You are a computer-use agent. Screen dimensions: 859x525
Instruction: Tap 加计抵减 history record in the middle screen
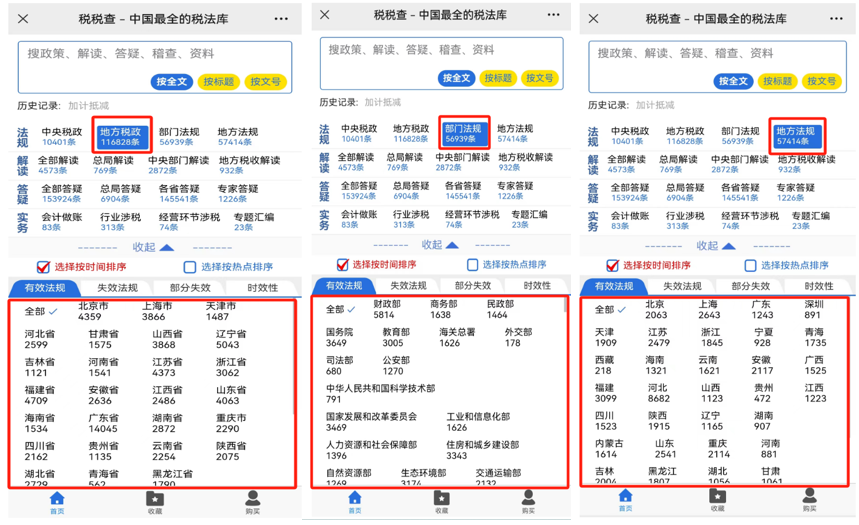click(x=382, y=102)
